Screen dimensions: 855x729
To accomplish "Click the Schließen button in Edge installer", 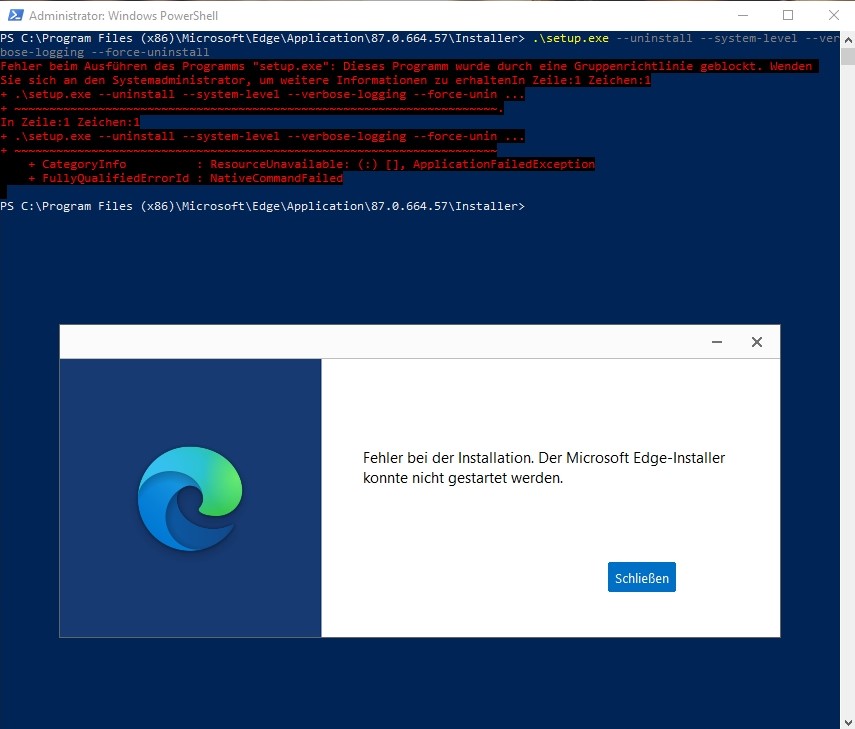I will (x=642, y=577).
